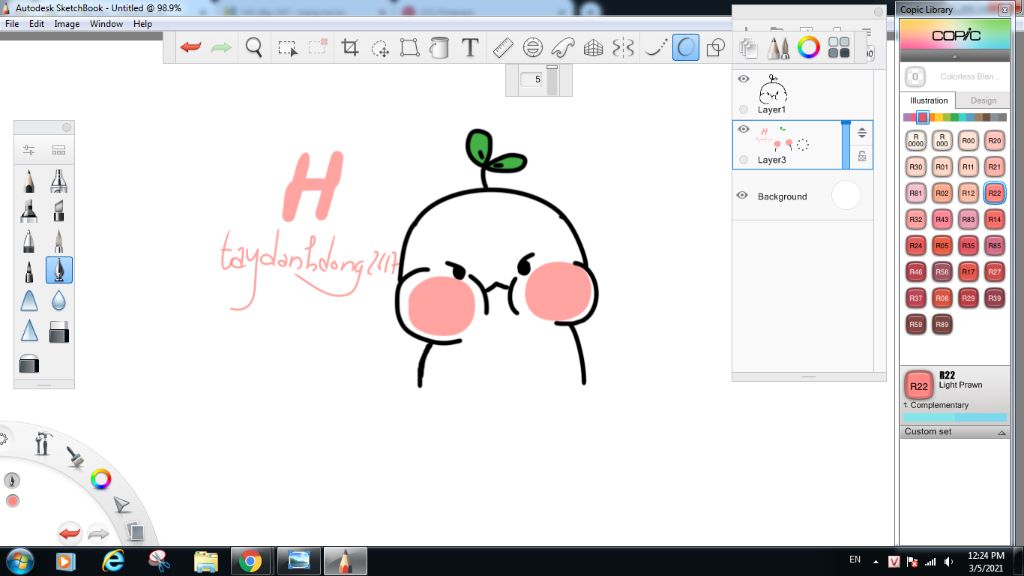Switch to the Design tab in Copic Library

coord(984,101)
